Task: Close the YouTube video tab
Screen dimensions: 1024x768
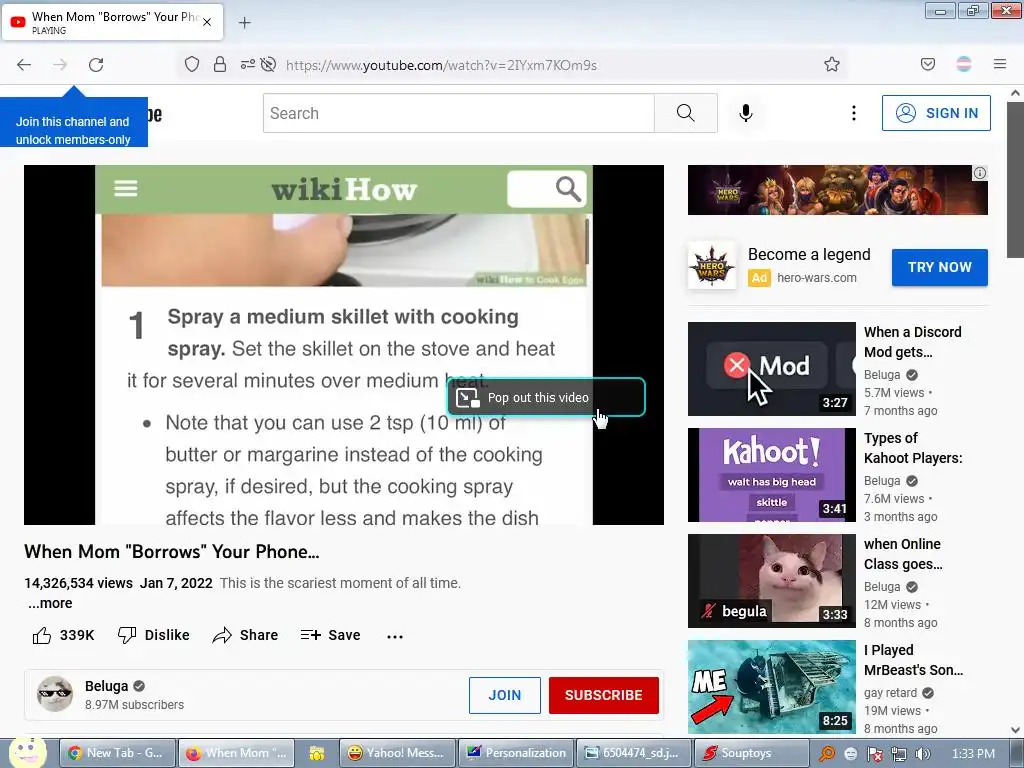Action: pyautogui.click(x=207, y=22)
